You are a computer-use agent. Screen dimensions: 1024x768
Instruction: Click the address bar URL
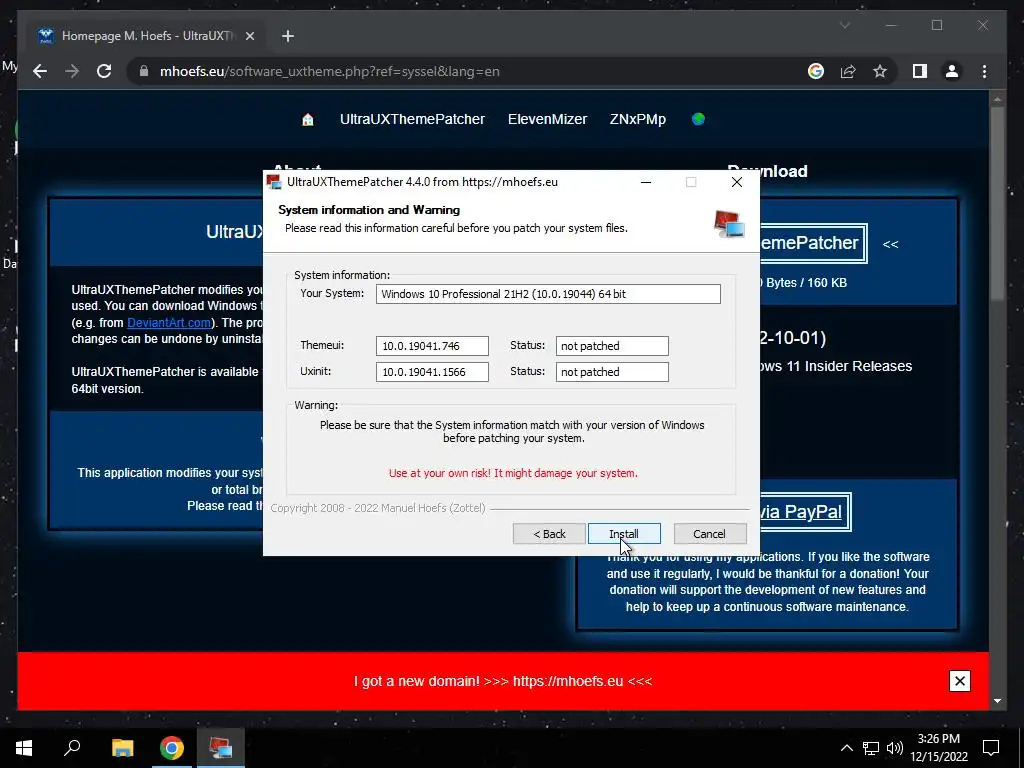click(330, 71)
